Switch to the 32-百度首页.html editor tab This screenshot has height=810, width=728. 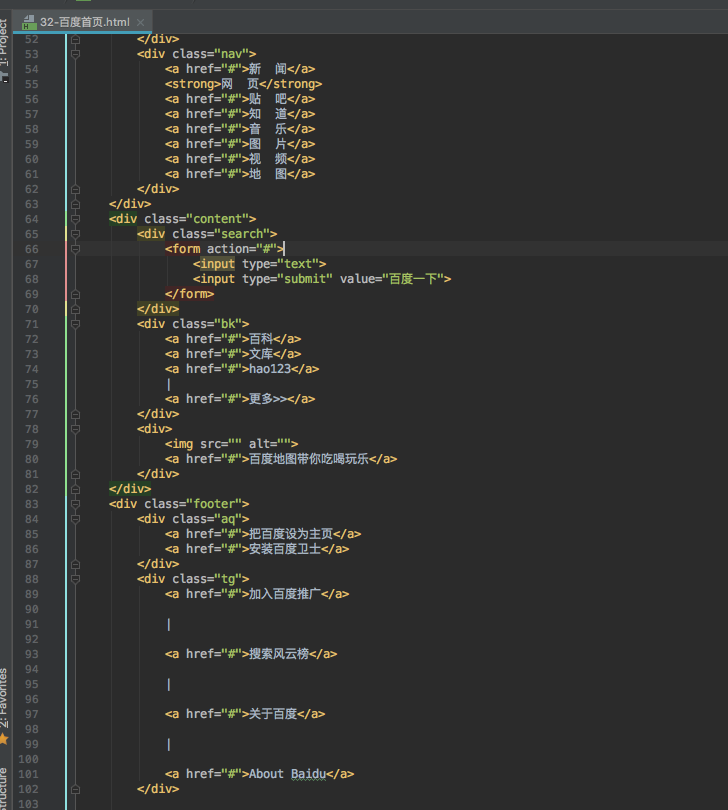coord(84,22)
